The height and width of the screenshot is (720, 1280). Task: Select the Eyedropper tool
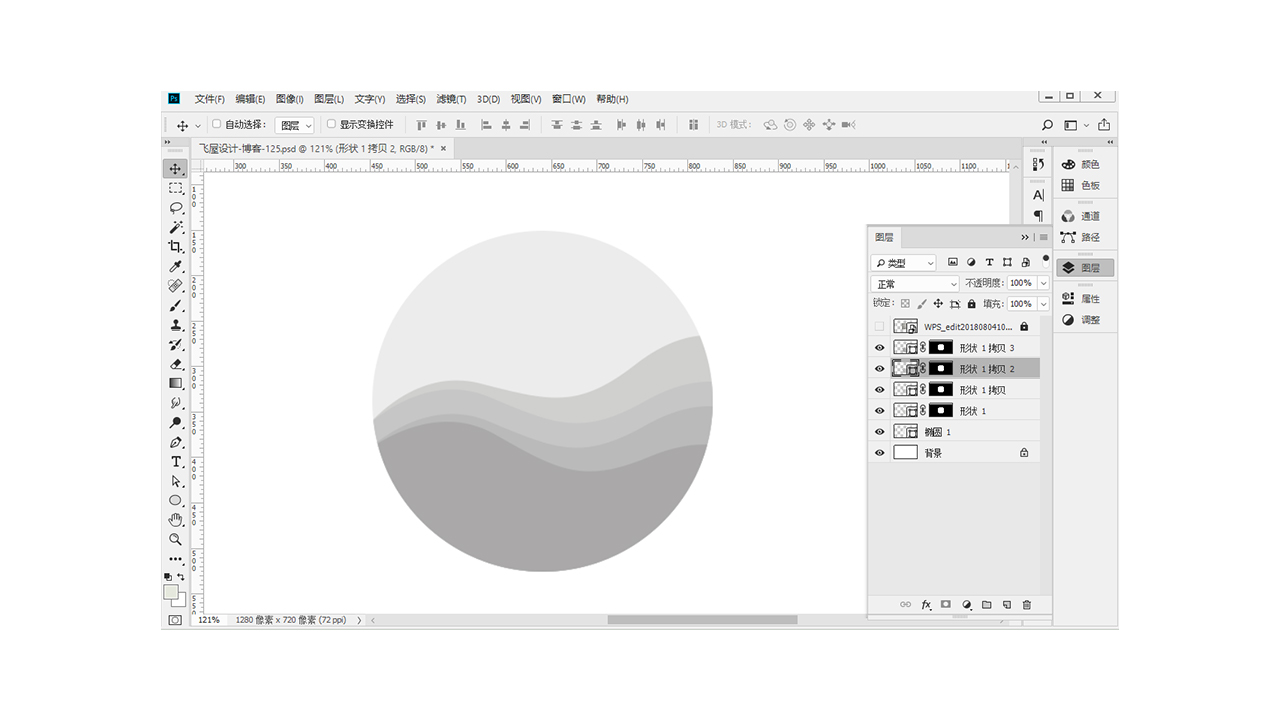click(x=176, y=267)
